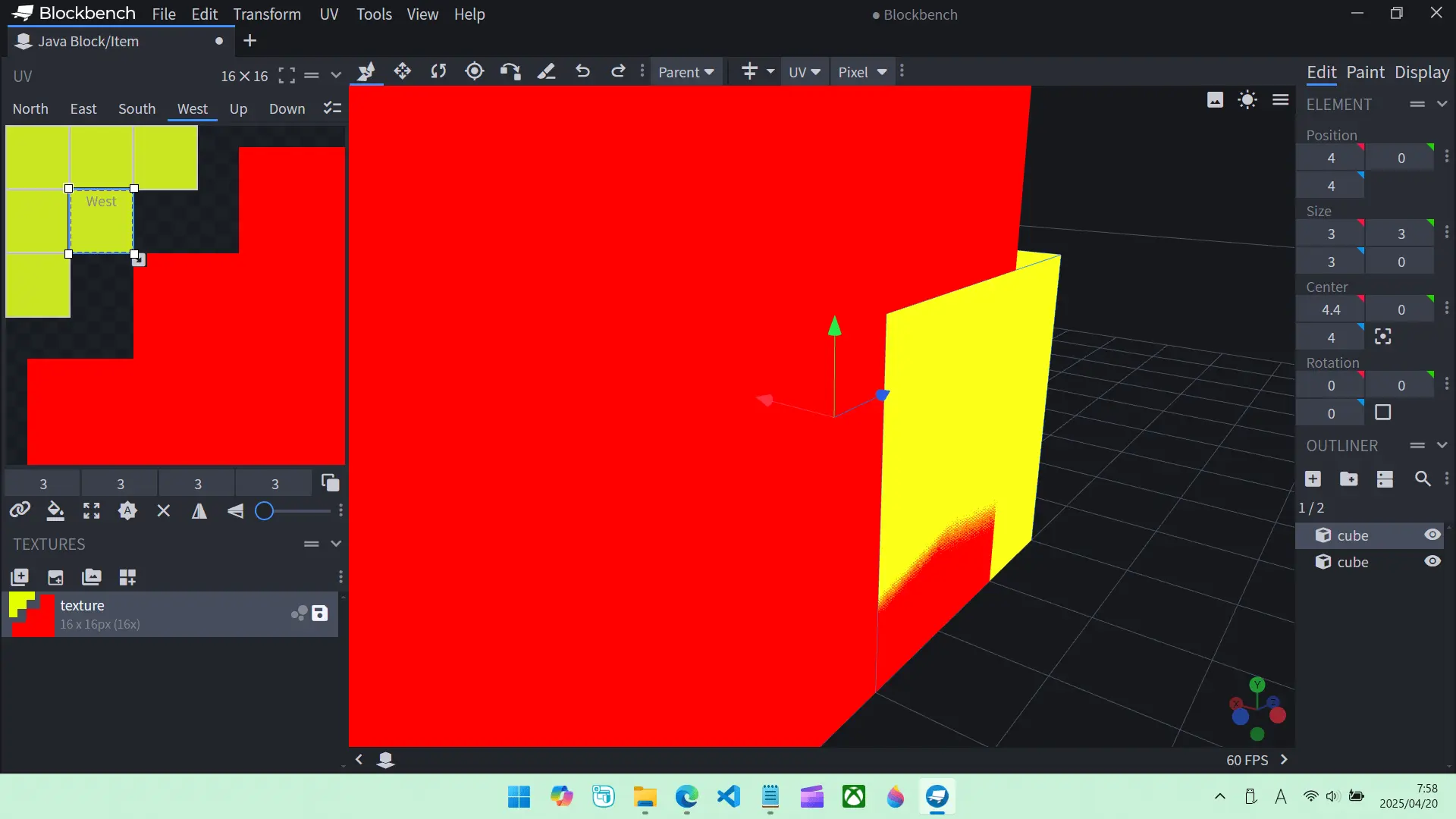Hide the first cube in outliner
1456x819 pixels.
point(1432,535)
